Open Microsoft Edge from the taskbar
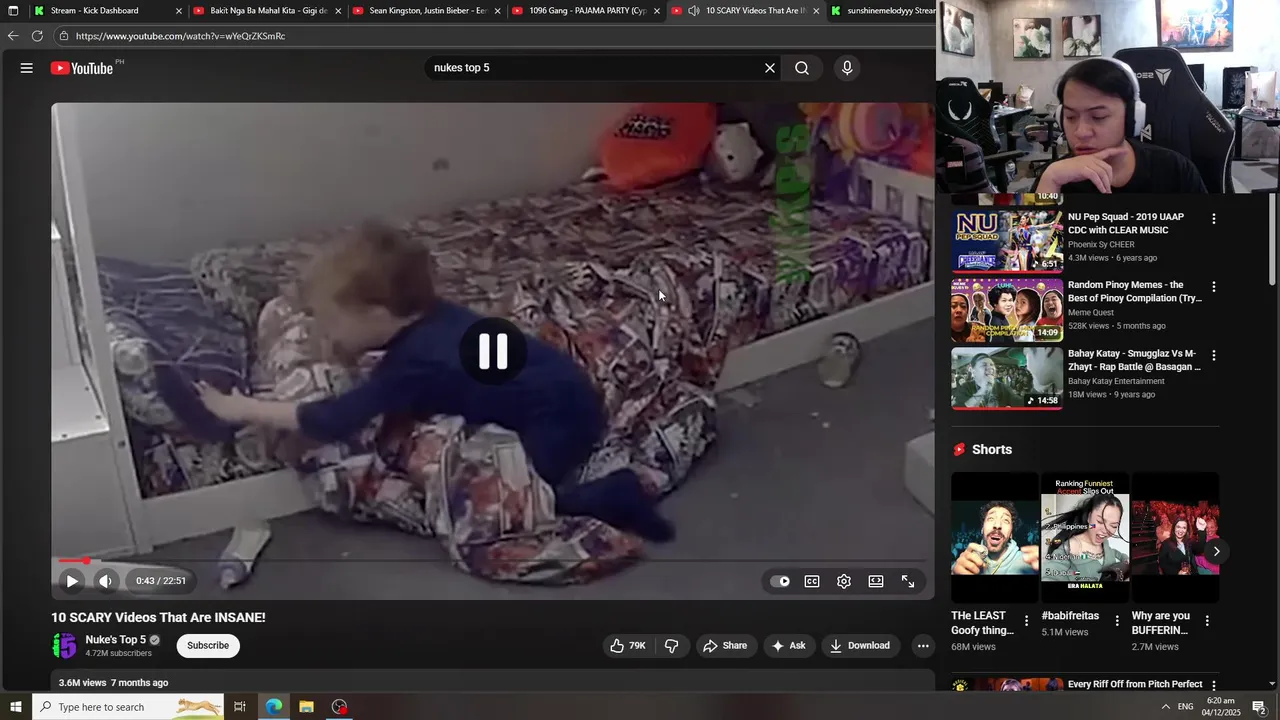This screenshot has width=1280, height=720. point(274,707)
